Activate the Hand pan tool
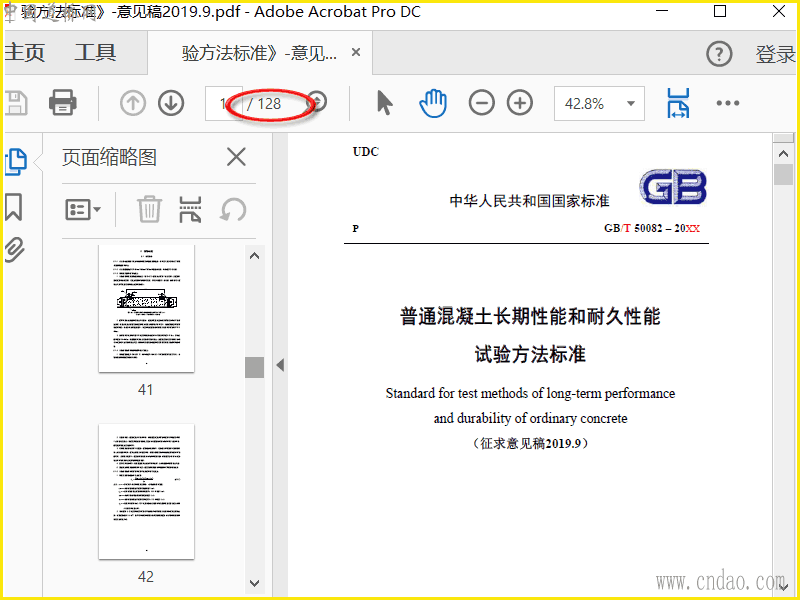This screenshot has width=800, height=600. tap(433, 103)
